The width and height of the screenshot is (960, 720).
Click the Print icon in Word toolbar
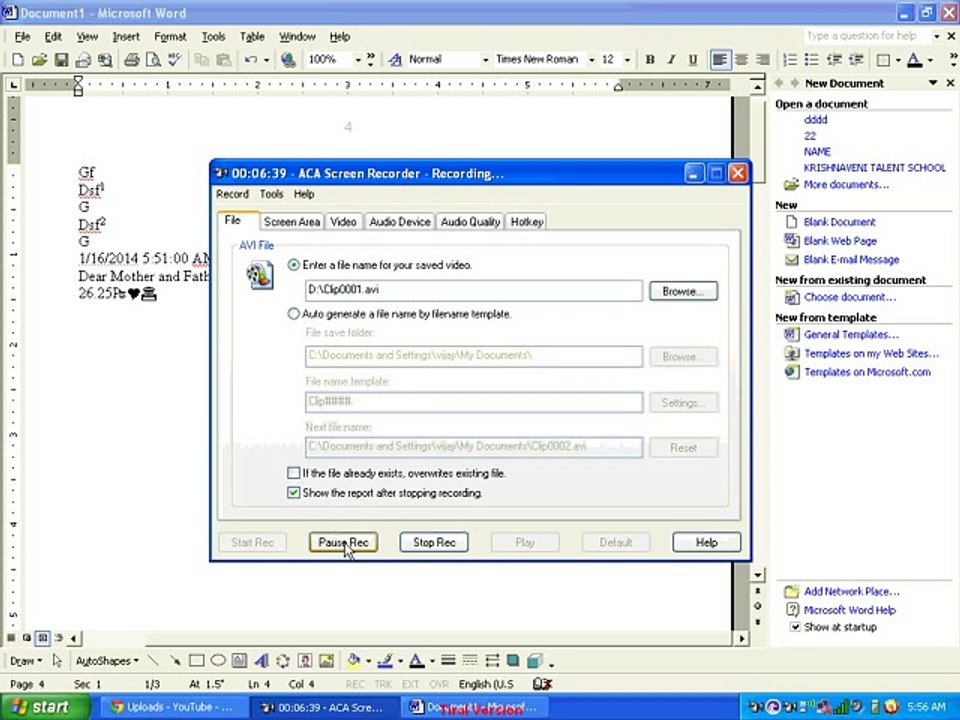[132, 59]
